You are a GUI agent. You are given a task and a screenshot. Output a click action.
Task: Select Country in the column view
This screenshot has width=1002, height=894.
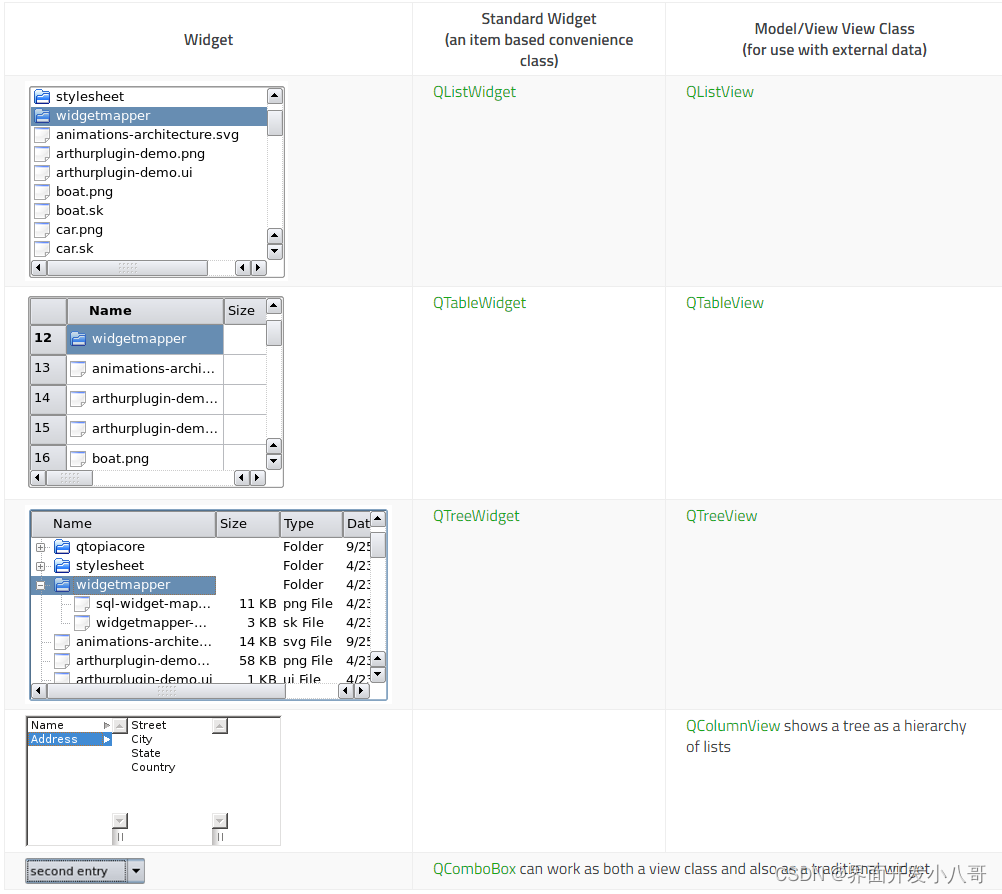(x=153, y=767)
